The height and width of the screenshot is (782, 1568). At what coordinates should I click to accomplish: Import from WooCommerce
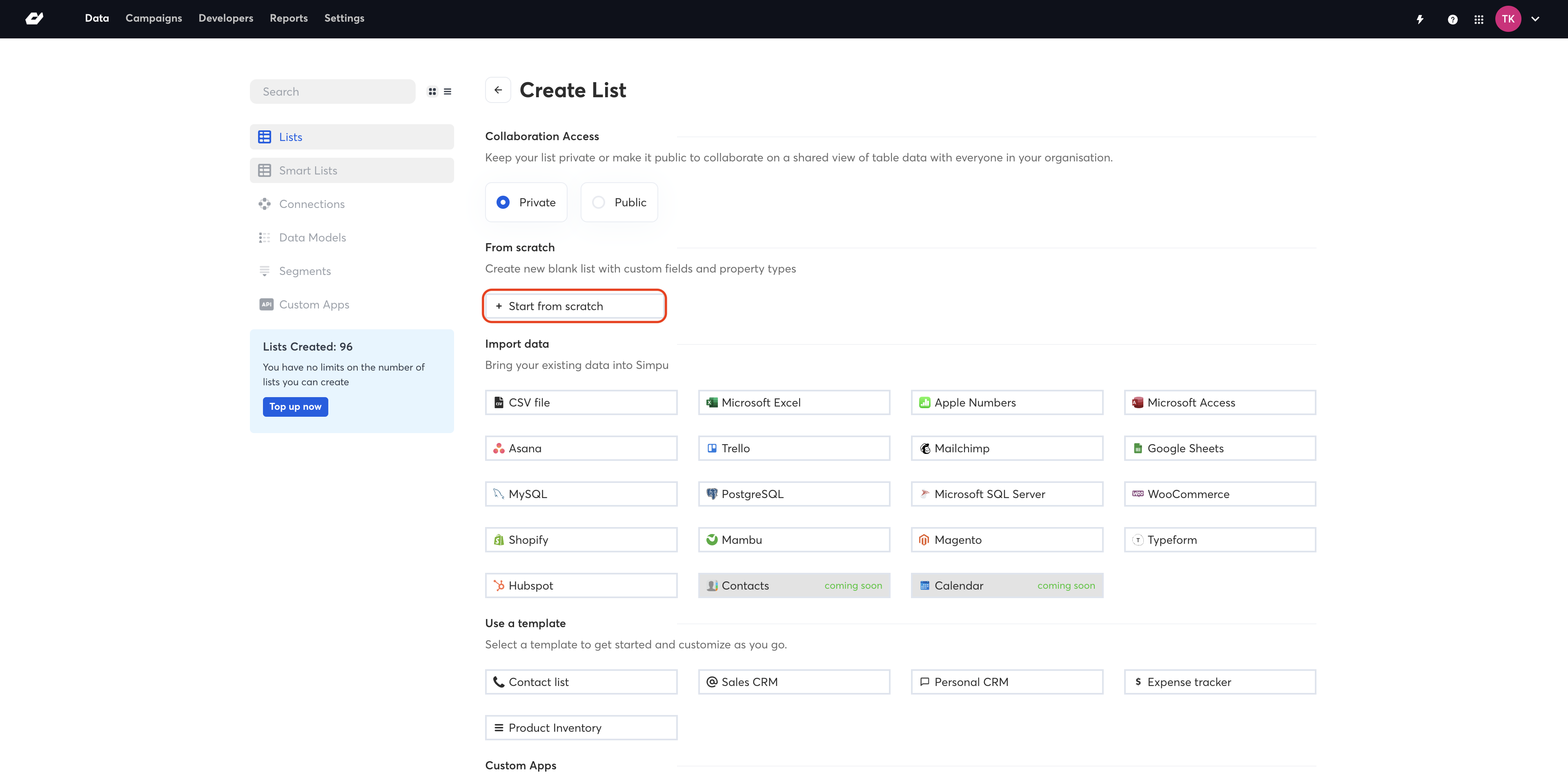tap(1220, 494)
